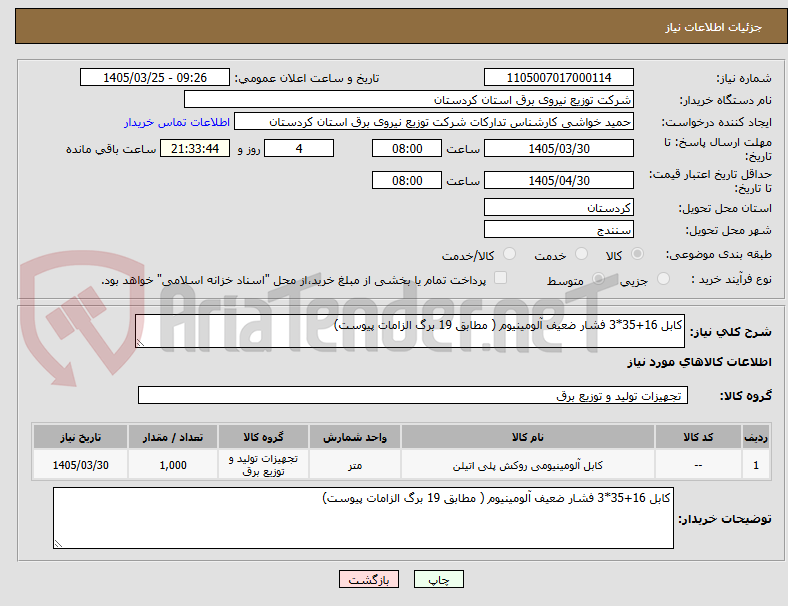Click the remaining time field 21:33:44

point(195,148)
